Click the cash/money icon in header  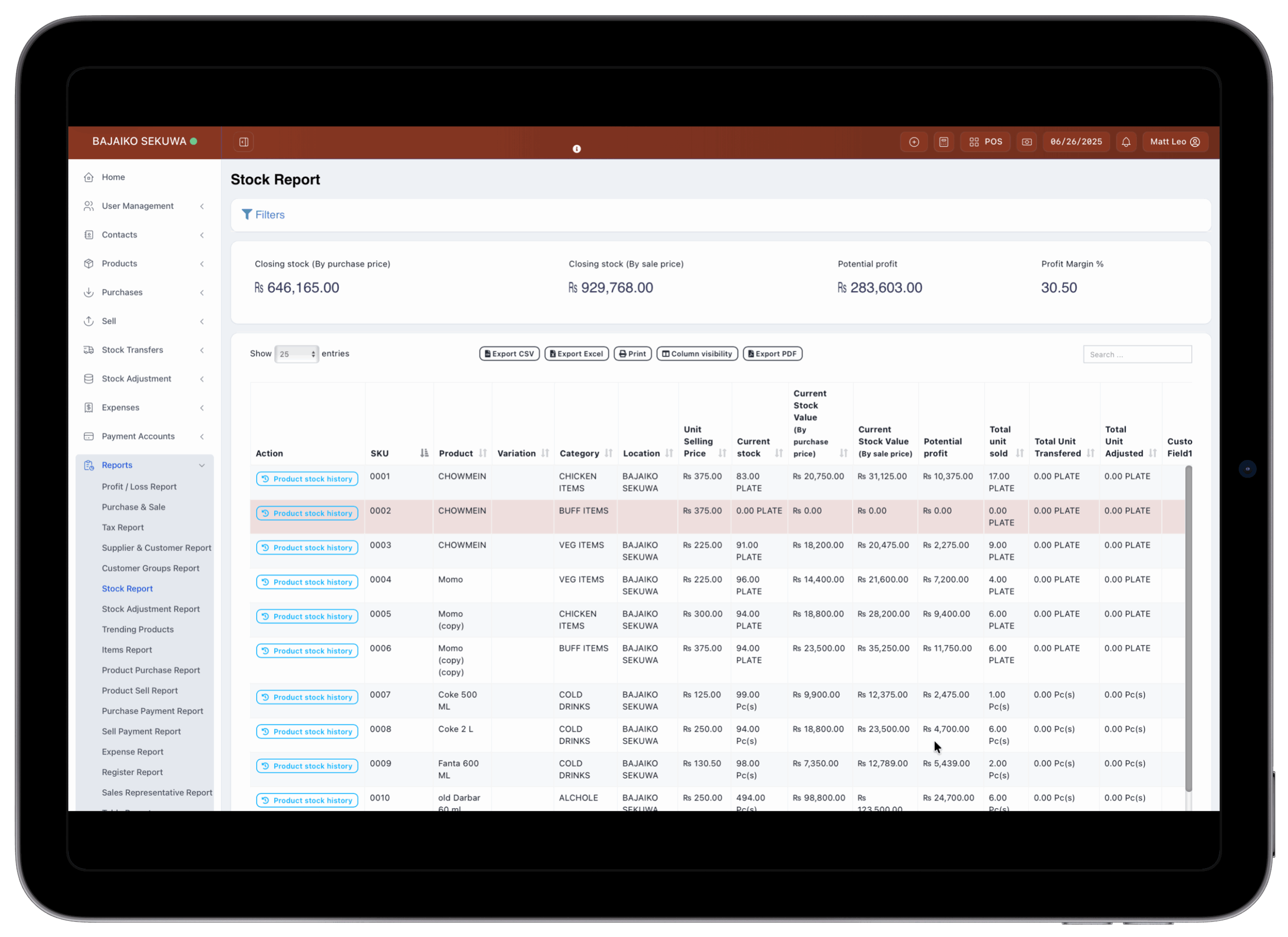point(1026,142)
